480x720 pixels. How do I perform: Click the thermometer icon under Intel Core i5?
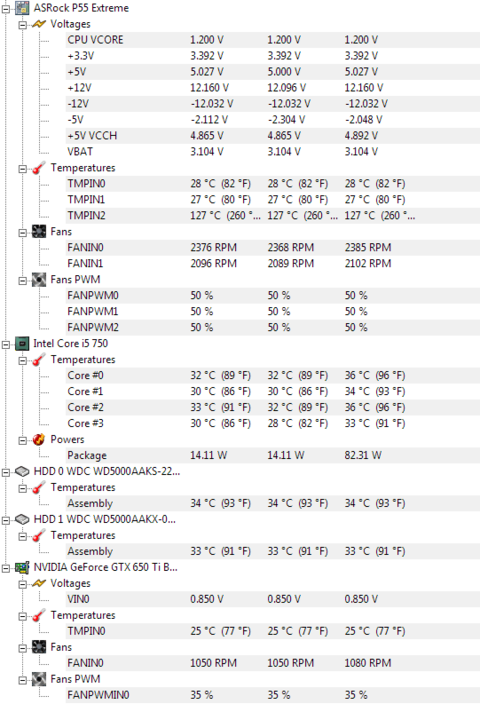39,360
